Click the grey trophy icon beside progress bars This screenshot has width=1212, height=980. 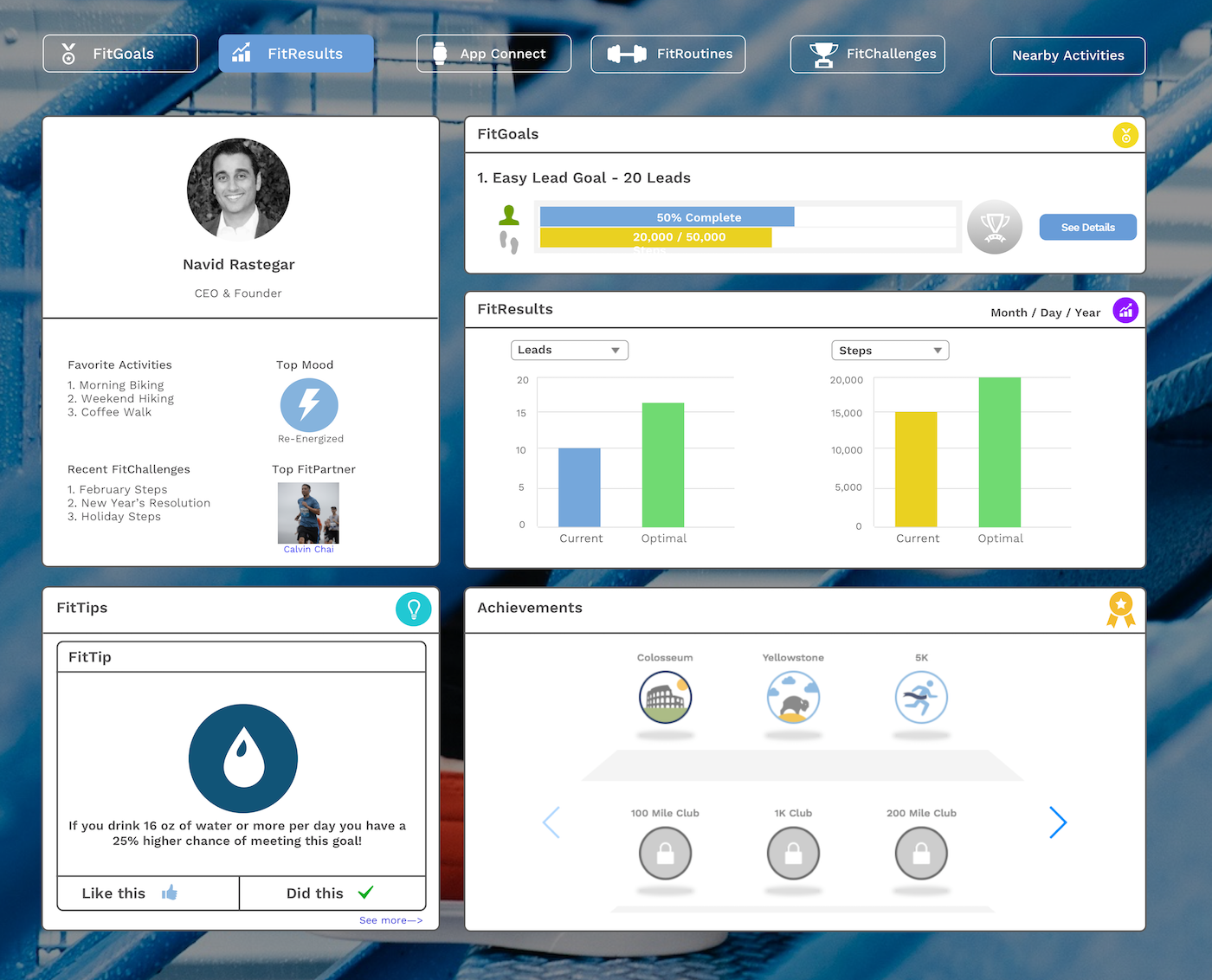[995, 227]
